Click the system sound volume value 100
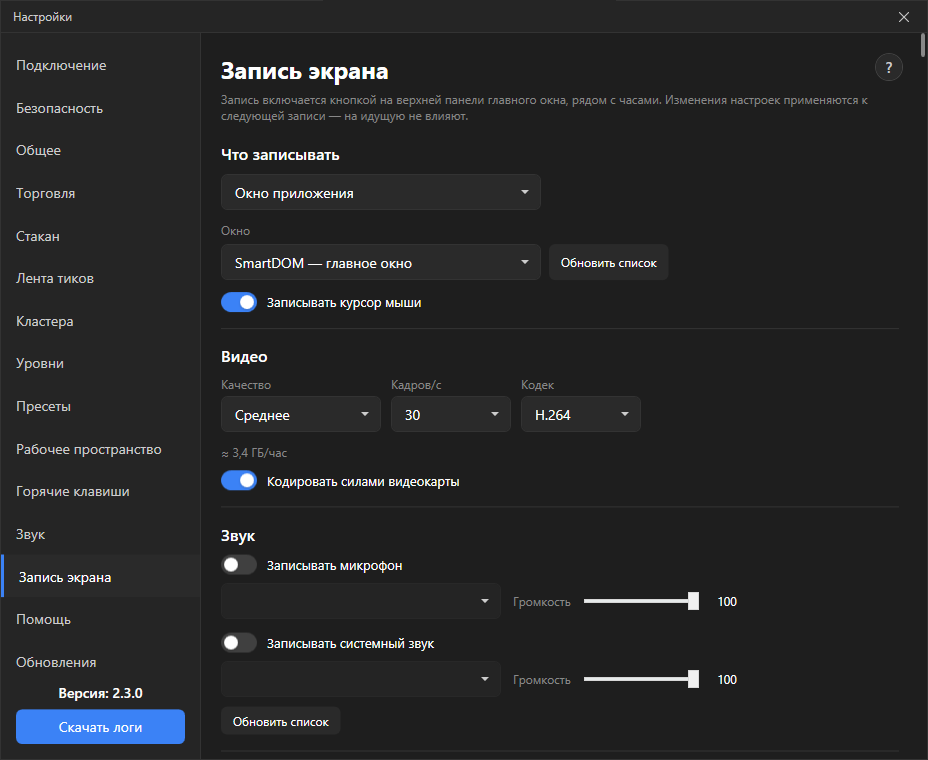Image resolution: width=928 pixels, height=760 pixels. point(727,680)
